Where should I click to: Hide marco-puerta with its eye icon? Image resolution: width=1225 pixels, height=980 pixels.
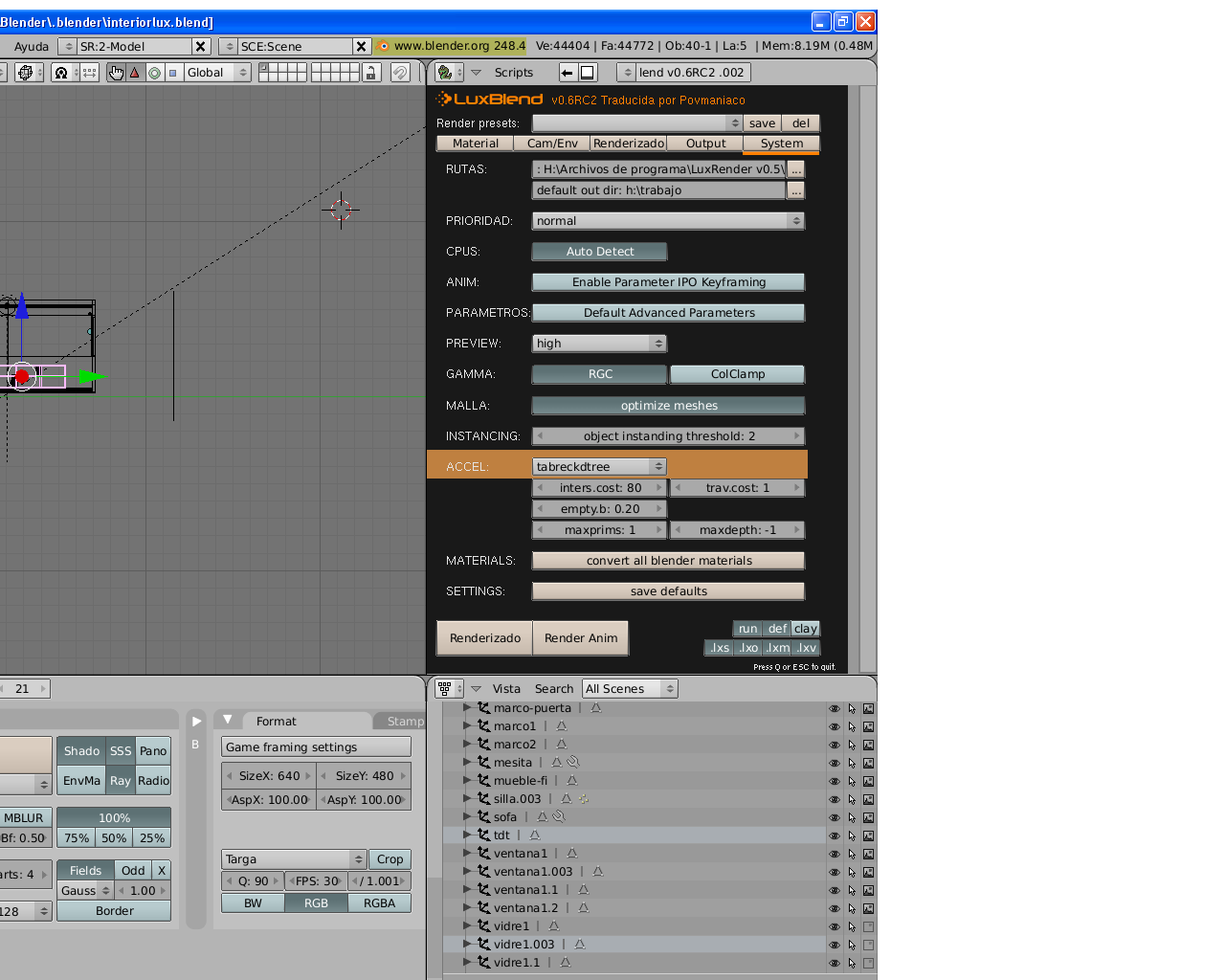click(835, 708)
